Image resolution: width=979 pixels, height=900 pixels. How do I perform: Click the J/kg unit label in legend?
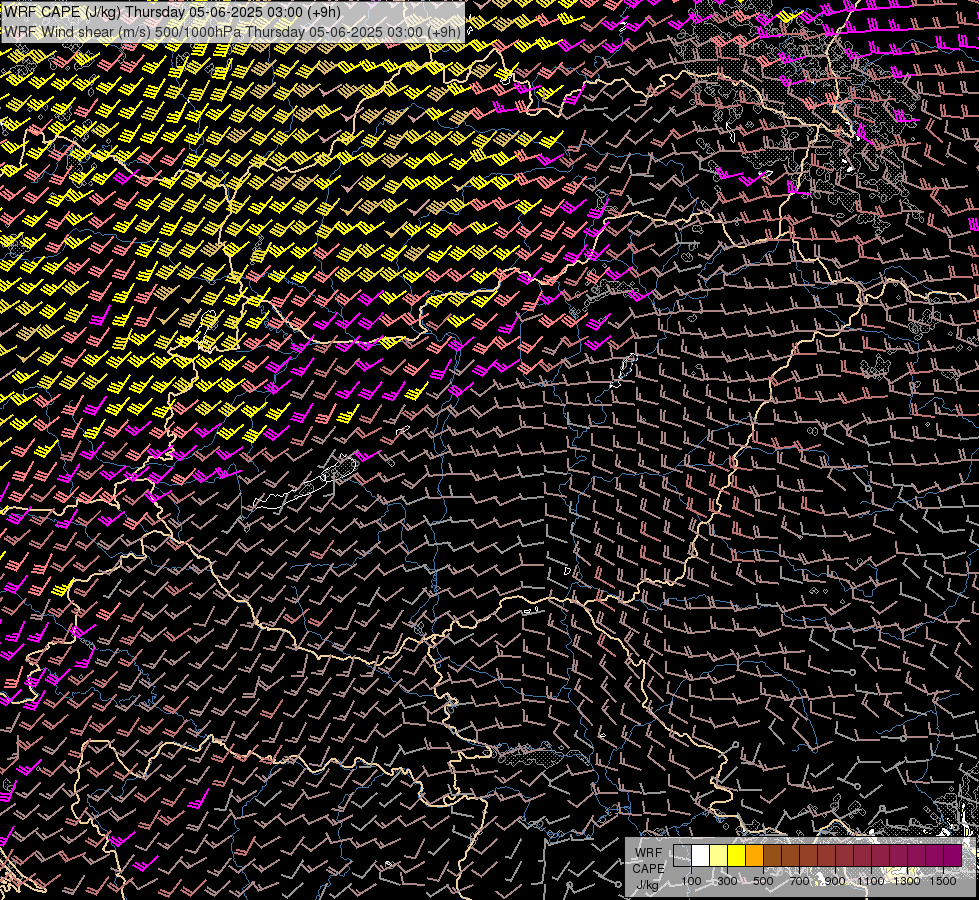tap(647, 885)
